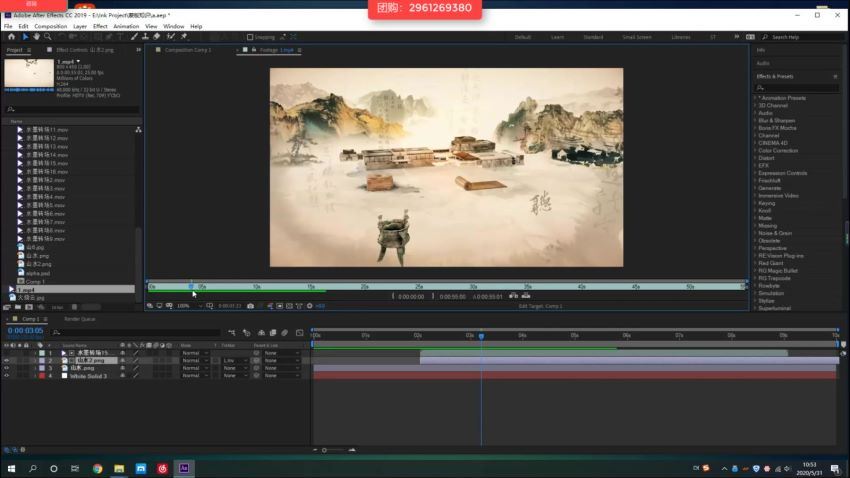Viewport: 850px width, 478px height.
Task: Open the viewer magnification 100% dropdown
Action: (x=190, y=306)
